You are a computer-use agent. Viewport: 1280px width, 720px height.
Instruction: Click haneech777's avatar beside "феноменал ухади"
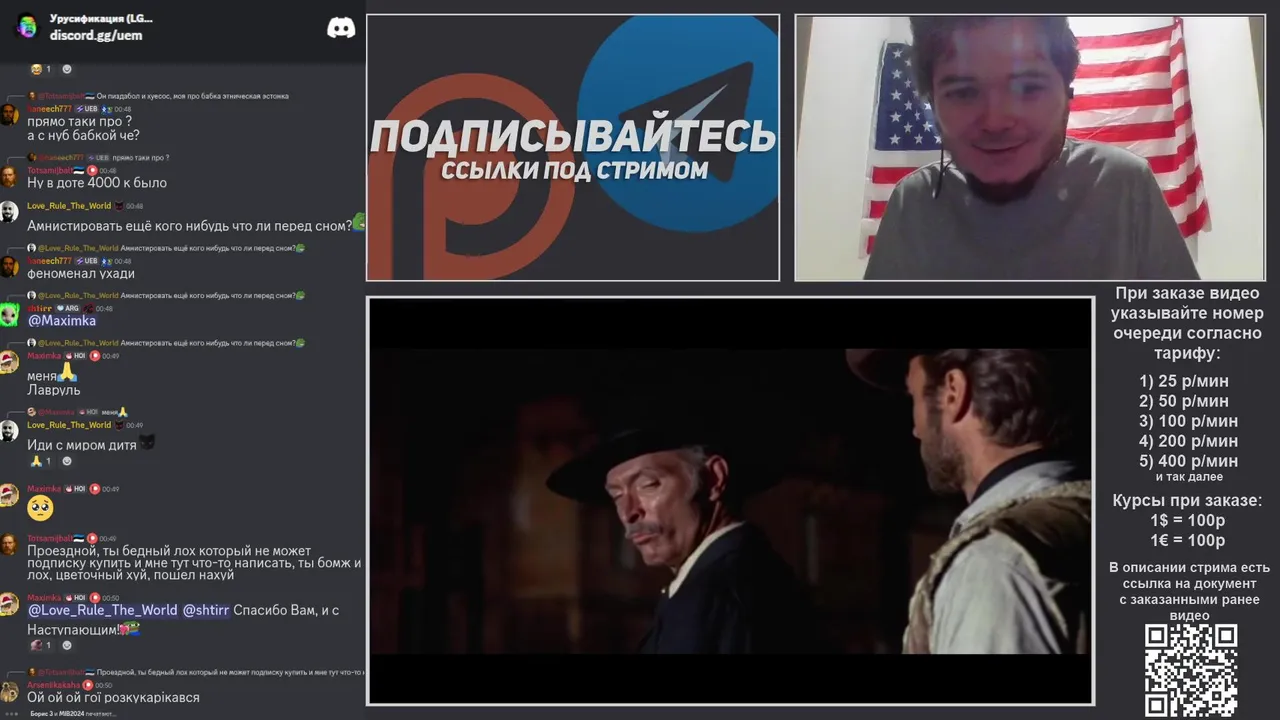pos(9,267)
